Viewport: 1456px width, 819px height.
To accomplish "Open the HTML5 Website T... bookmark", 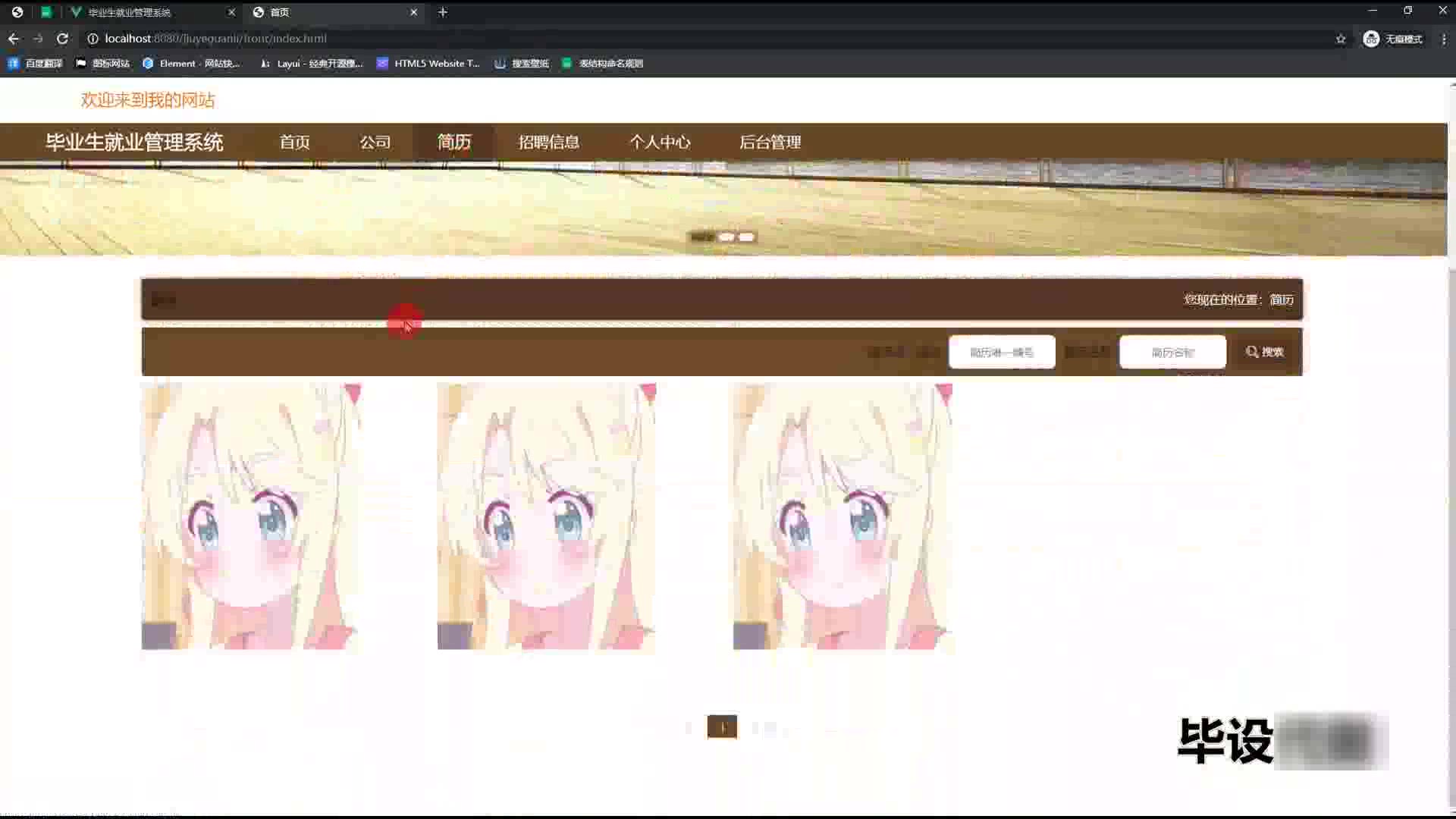I will [428, 64].
